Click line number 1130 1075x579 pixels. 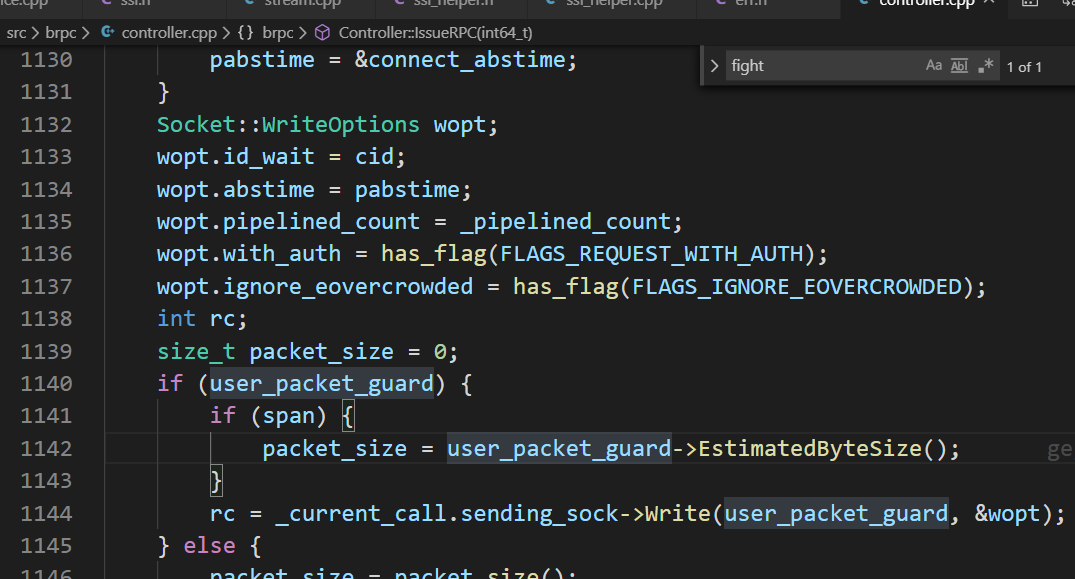(46, 60)
